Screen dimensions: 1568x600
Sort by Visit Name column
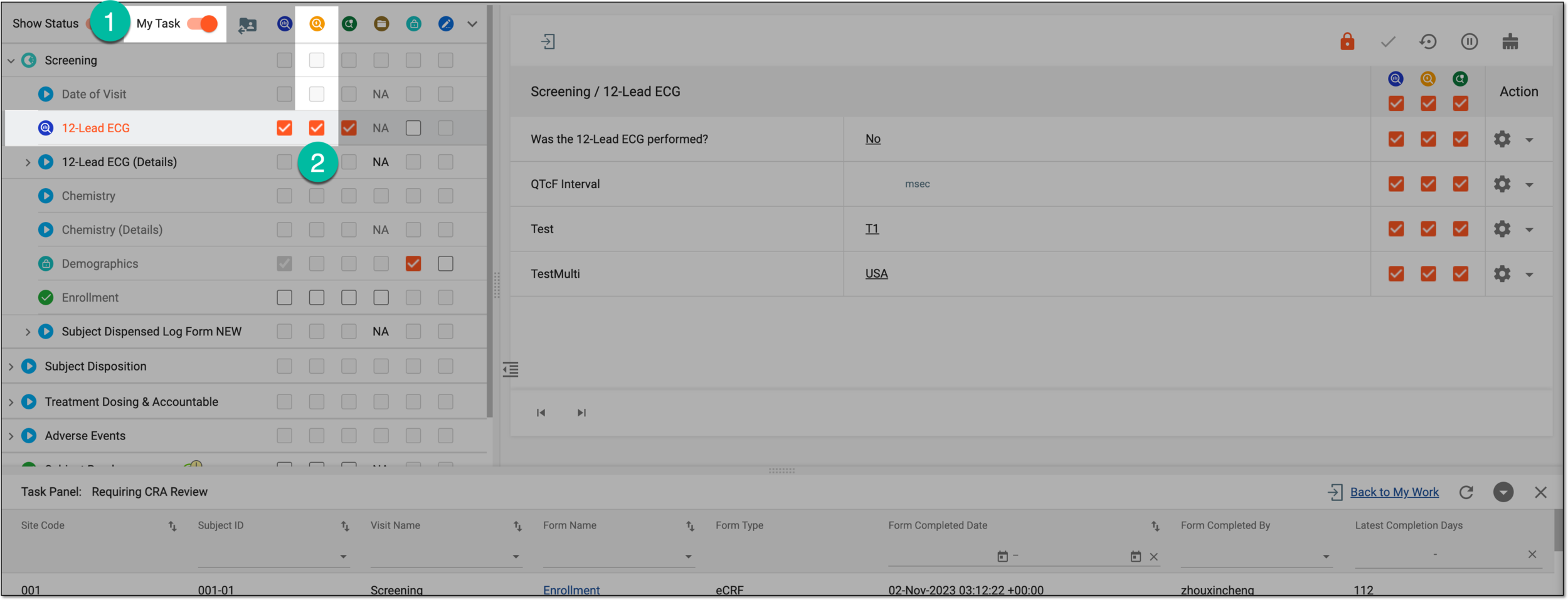517,527
